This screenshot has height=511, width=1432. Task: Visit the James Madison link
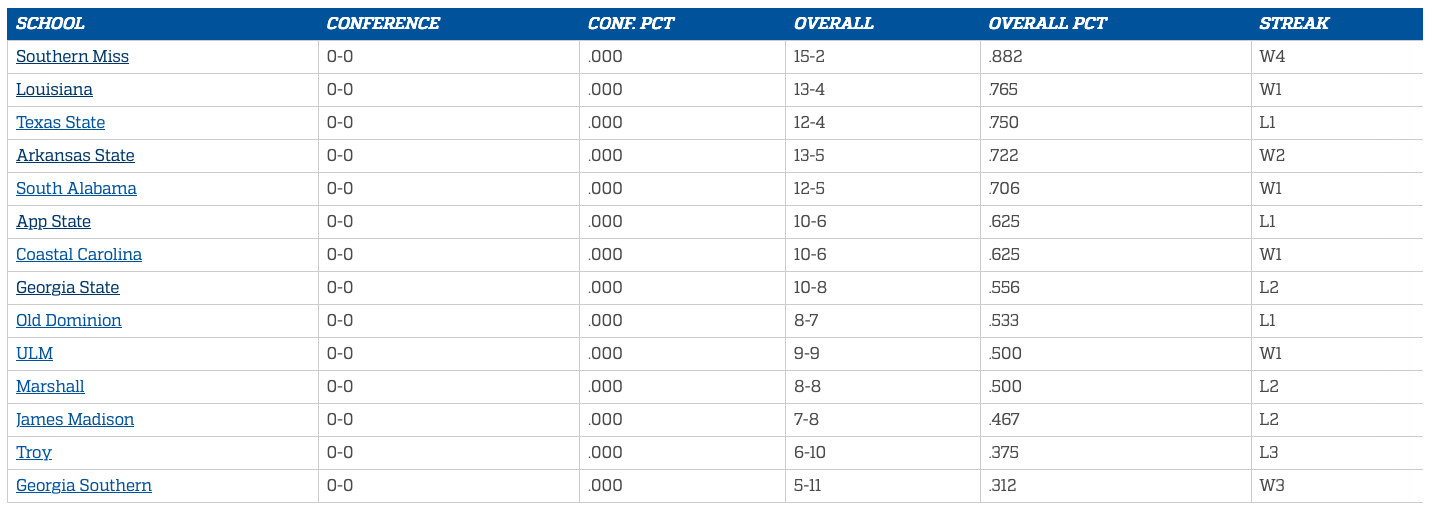point(75,420)
